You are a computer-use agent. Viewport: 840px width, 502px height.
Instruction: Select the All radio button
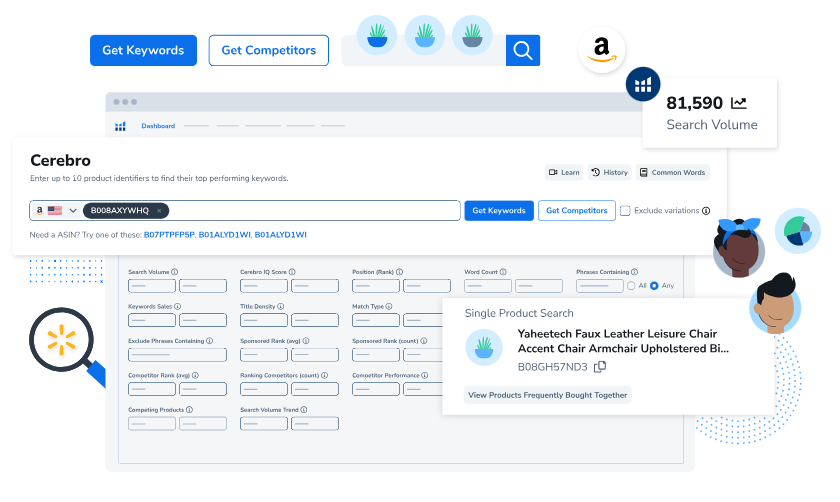631,286
